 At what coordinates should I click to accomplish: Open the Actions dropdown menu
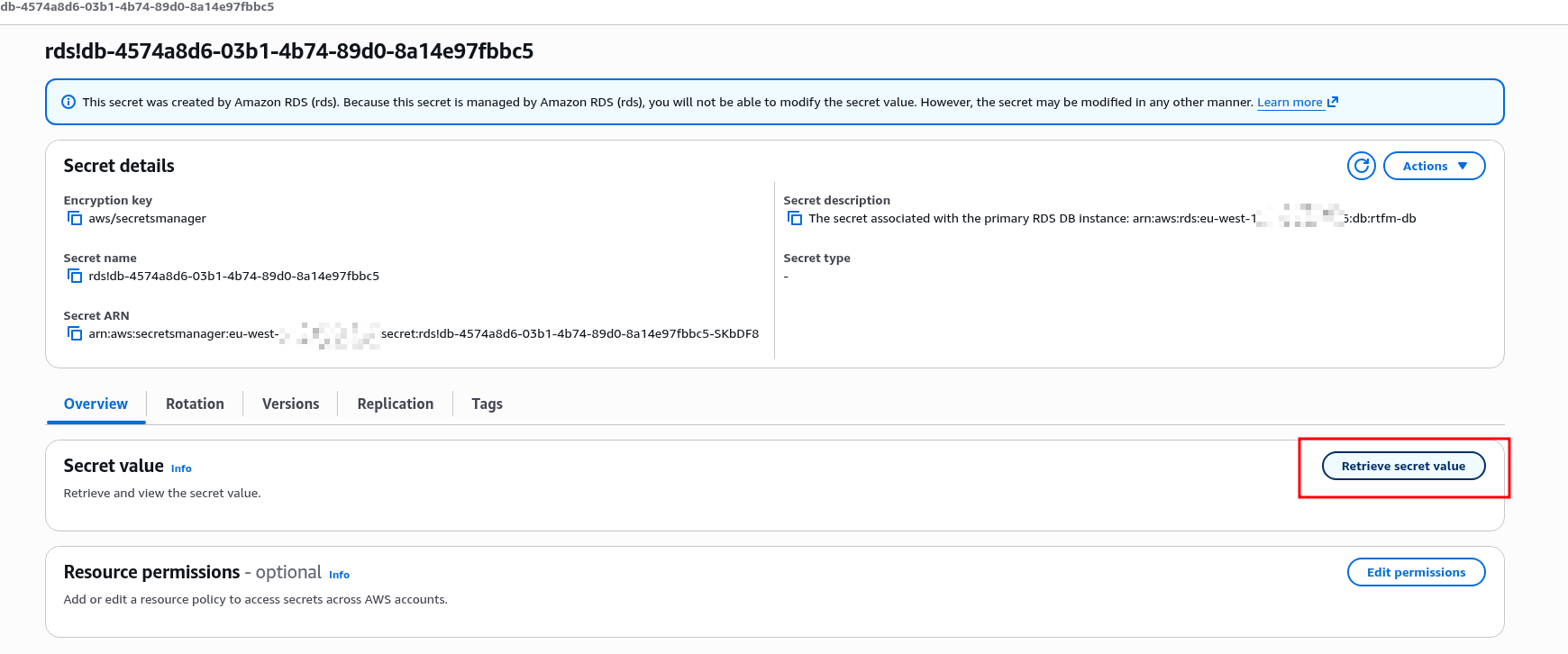pyautogui.click(x=1434, y=166)
